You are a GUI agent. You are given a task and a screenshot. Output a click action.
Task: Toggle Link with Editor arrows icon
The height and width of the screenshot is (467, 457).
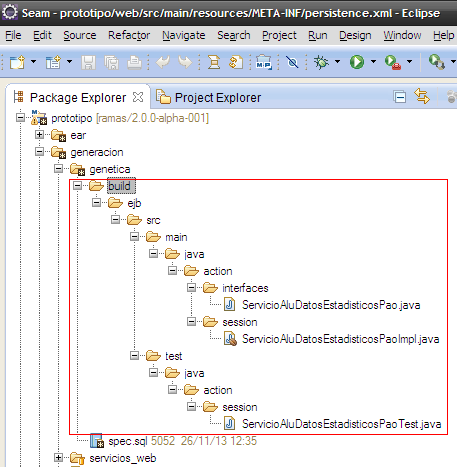pyautogui.click(x=422, y=96)
